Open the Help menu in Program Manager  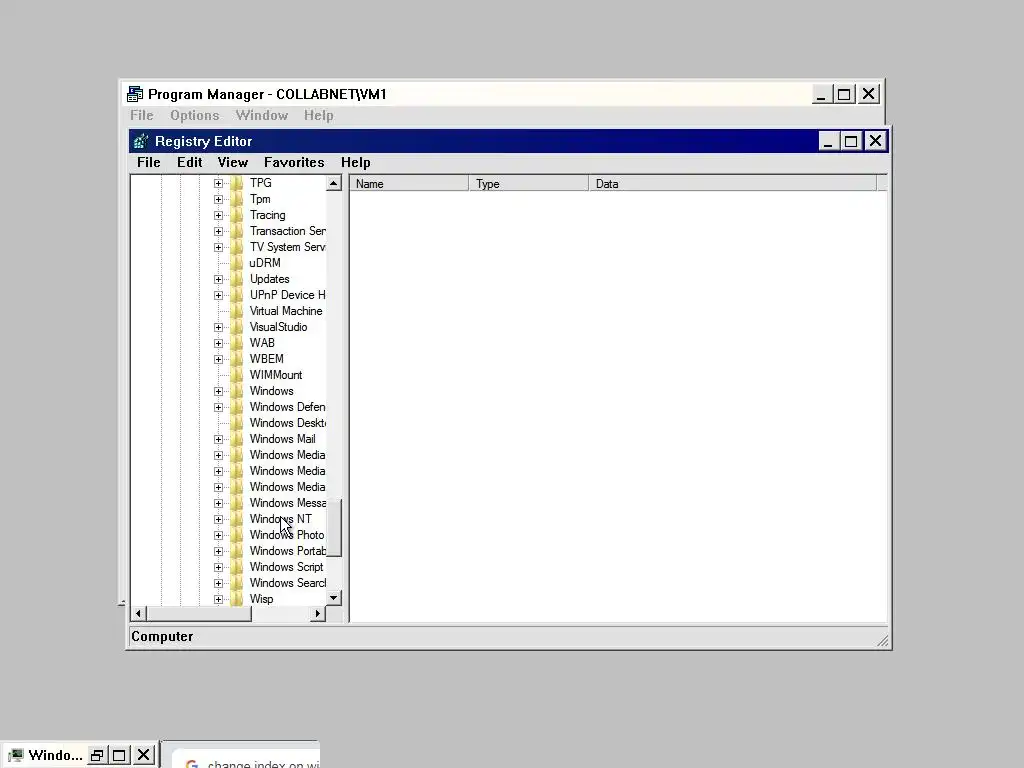[x=319, y=116]
